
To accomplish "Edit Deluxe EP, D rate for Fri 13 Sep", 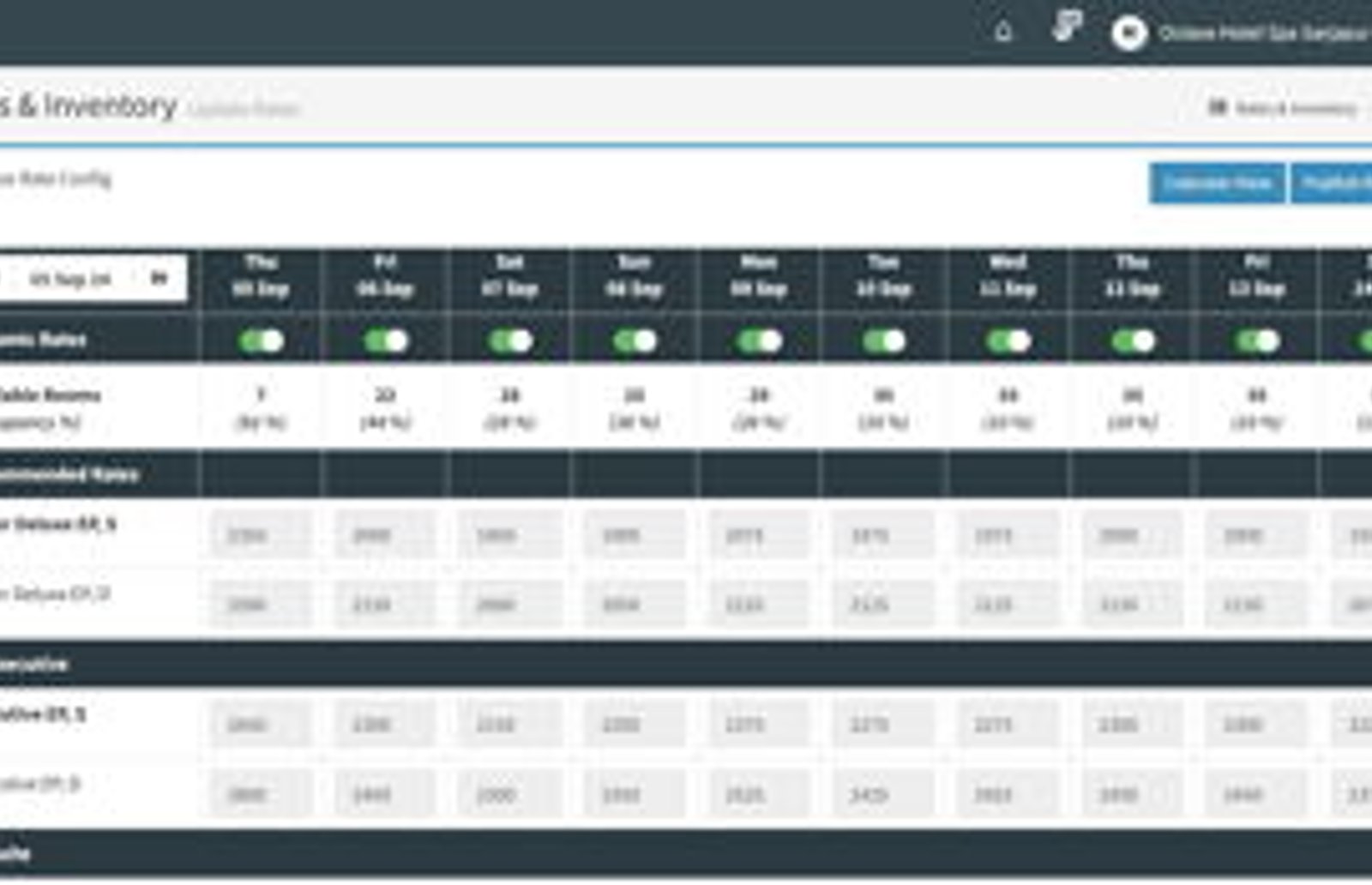I will tap(1257, 604).
